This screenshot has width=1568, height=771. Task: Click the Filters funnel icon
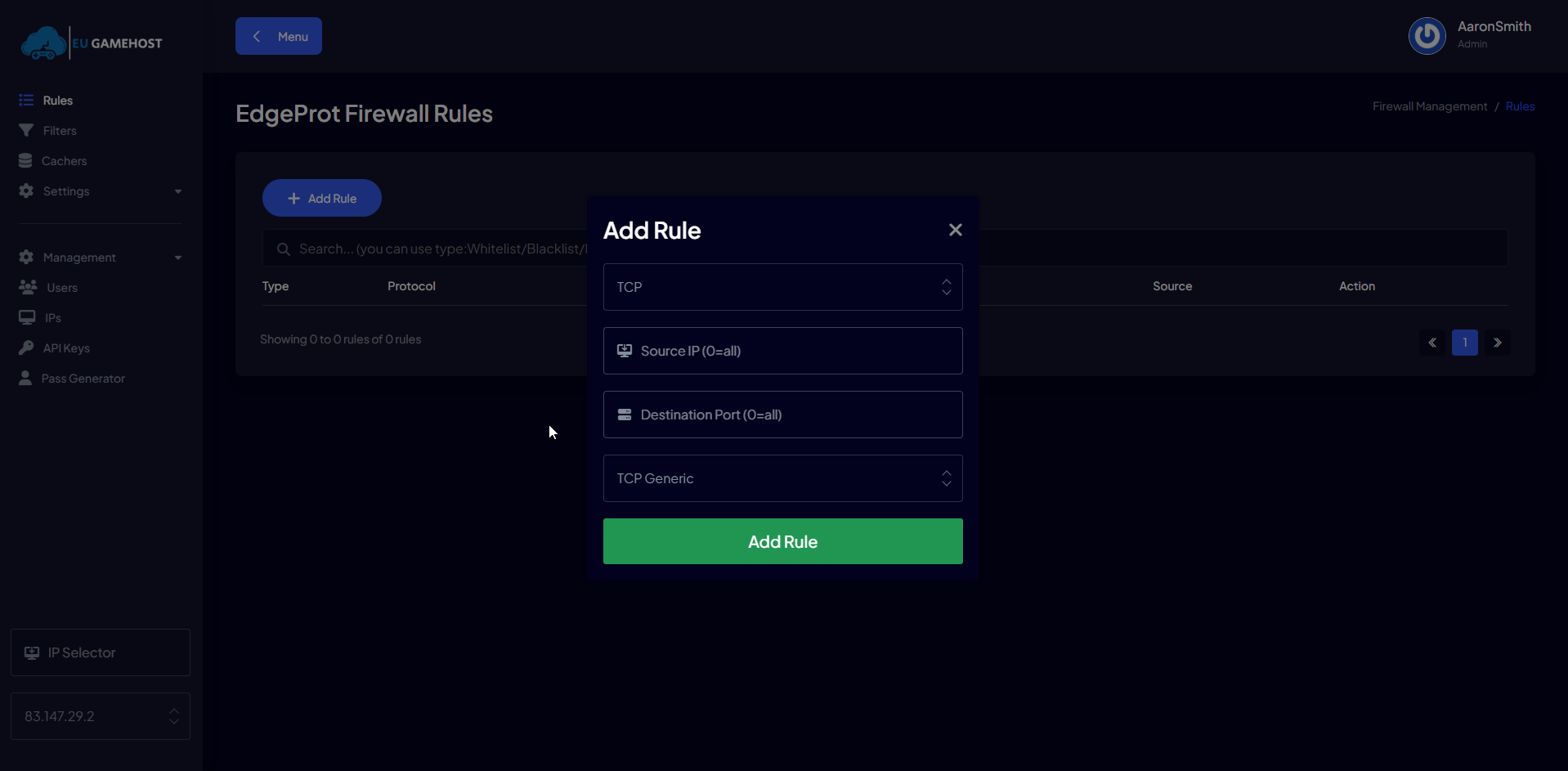pos(26,130)
